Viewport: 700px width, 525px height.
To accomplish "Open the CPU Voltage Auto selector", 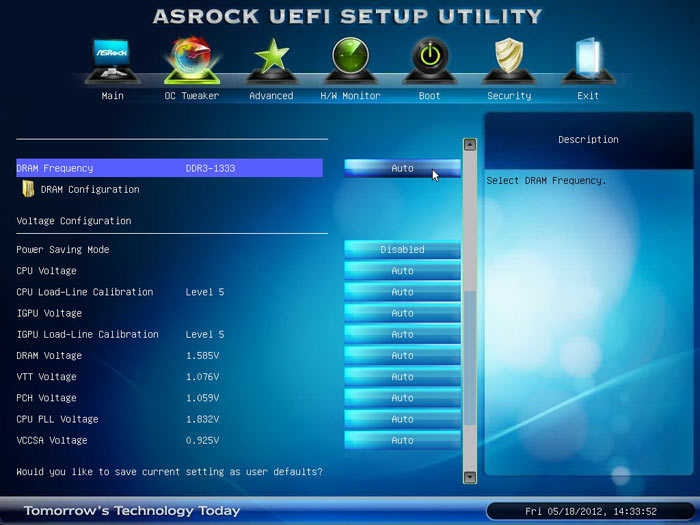I will [x=402, y=271].
